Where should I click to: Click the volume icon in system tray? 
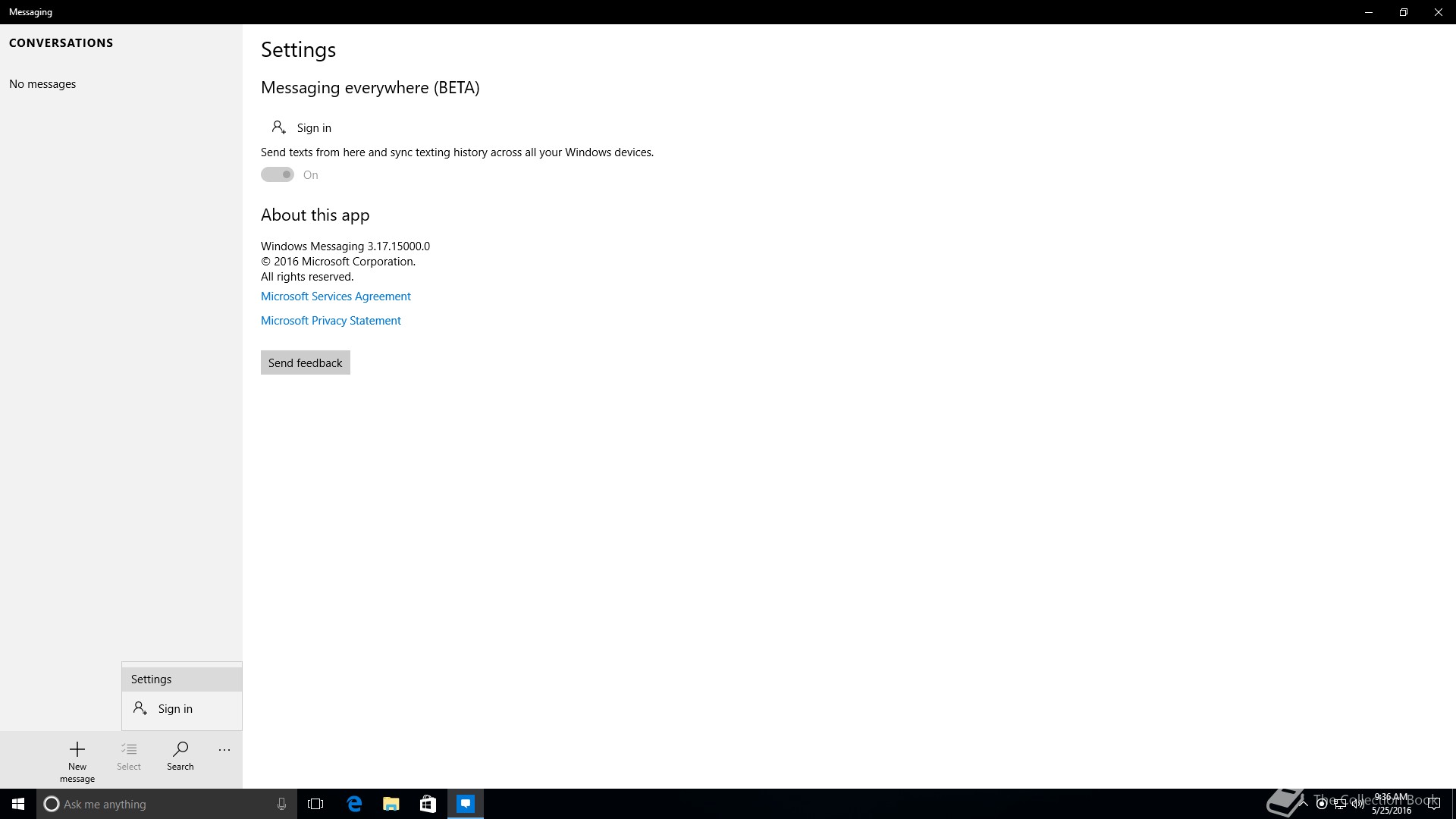pos(1358,804)
